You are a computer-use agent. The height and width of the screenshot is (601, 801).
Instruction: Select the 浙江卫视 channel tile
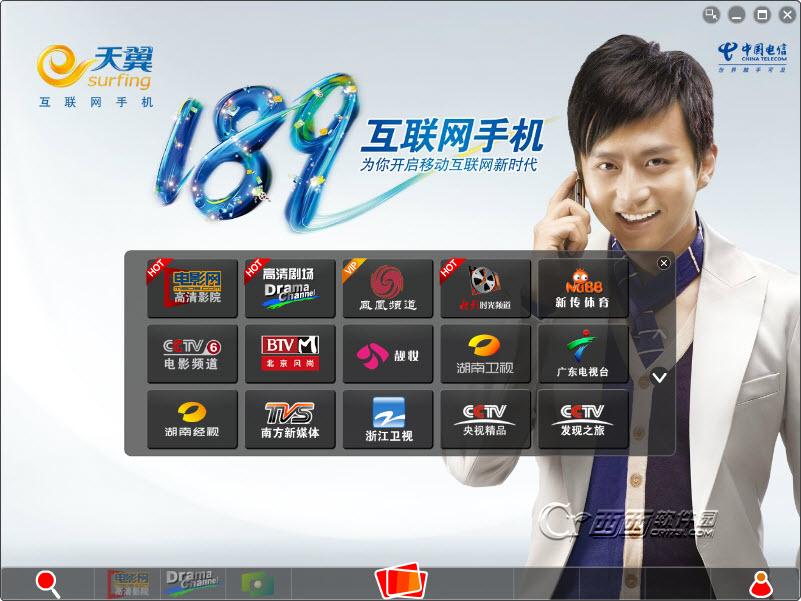[x=388, y=420]
